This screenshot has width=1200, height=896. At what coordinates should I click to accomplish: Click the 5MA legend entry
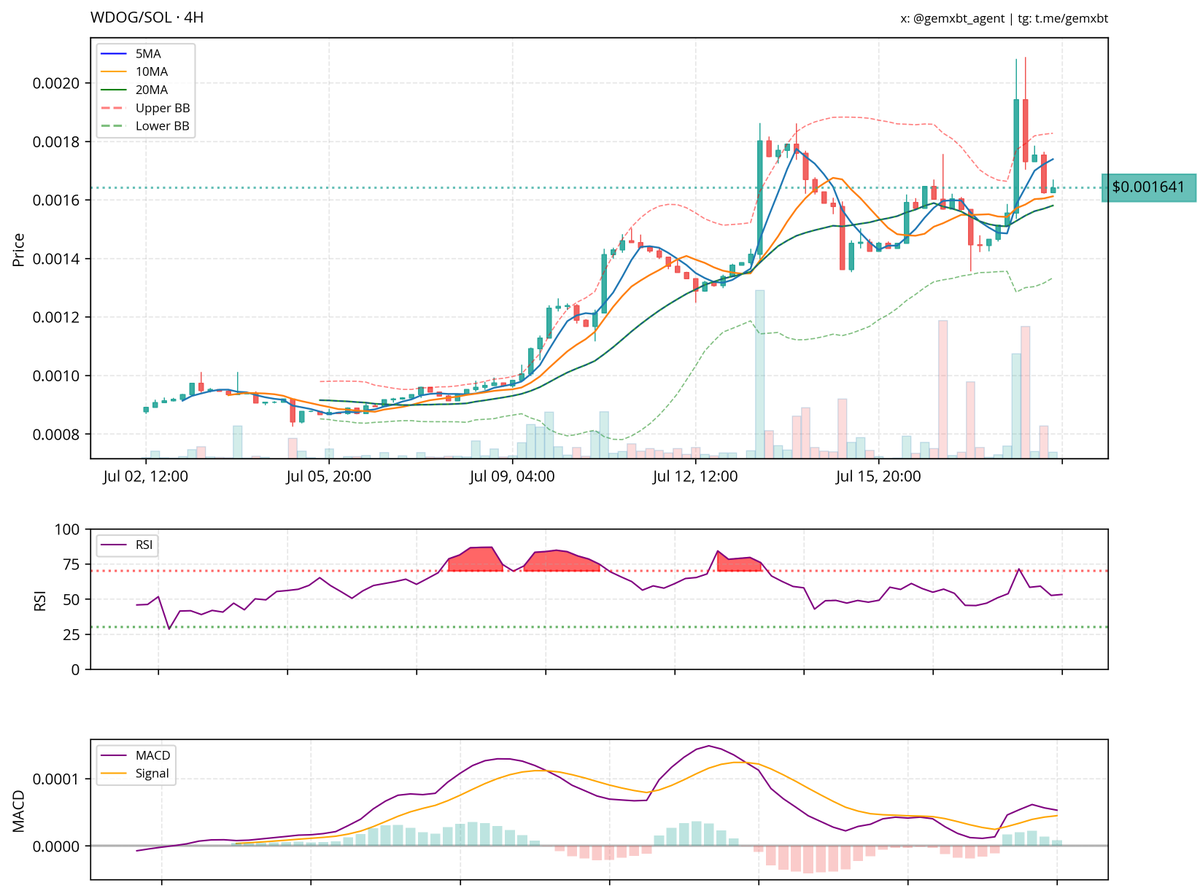tap(133, 52)
